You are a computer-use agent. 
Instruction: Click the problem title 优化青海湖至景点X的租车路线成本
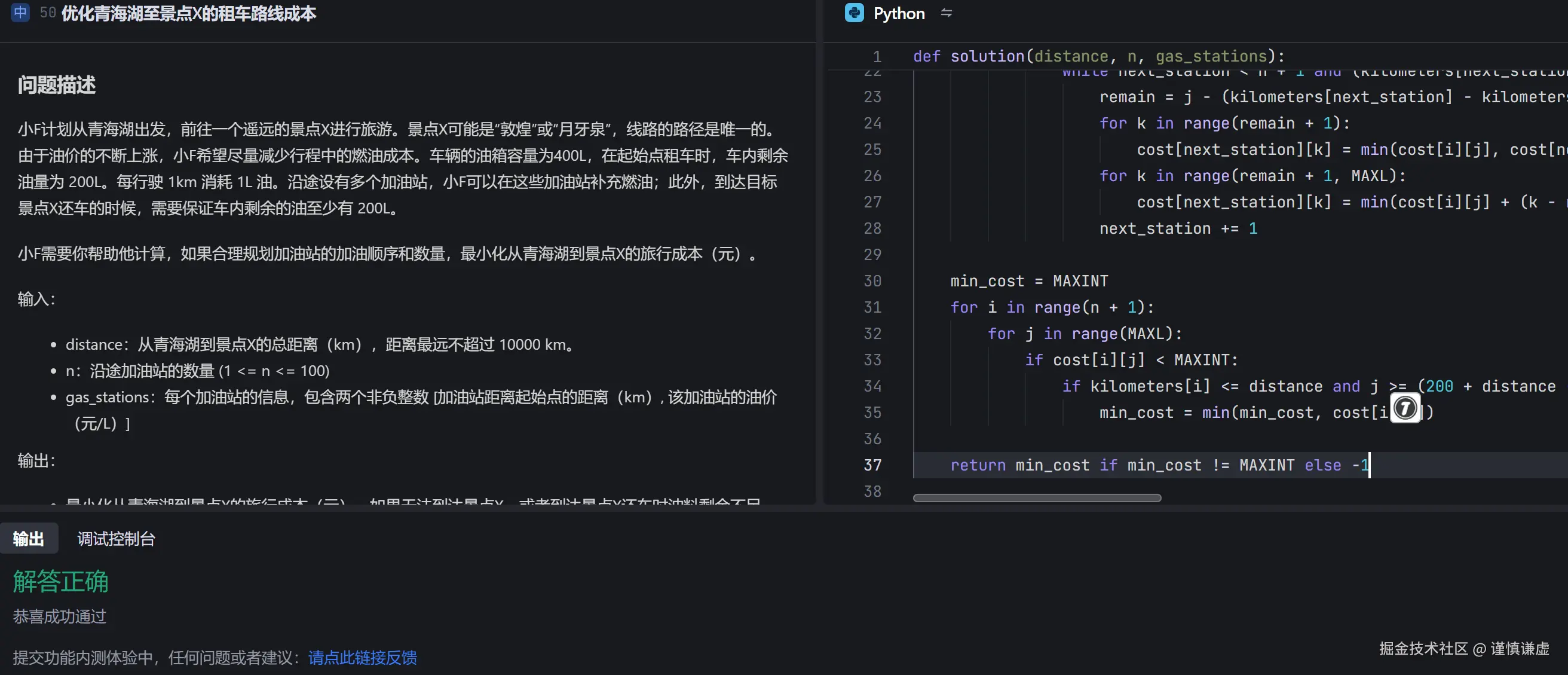188,13
